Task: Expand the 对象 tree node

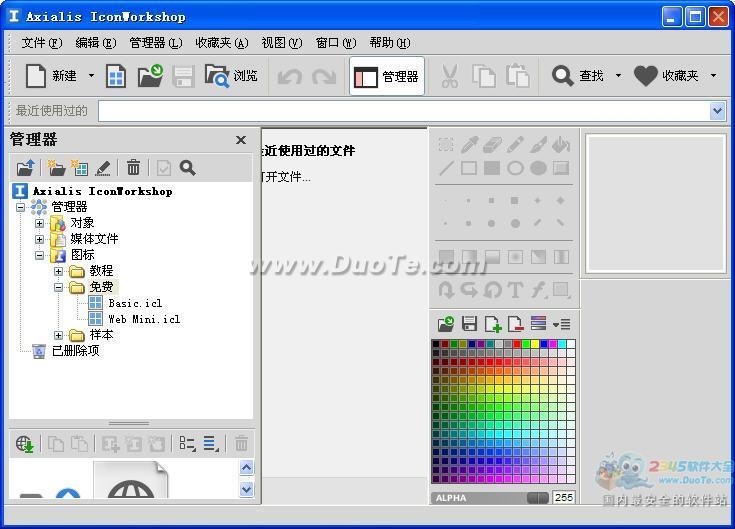Action: click(39, 224)
